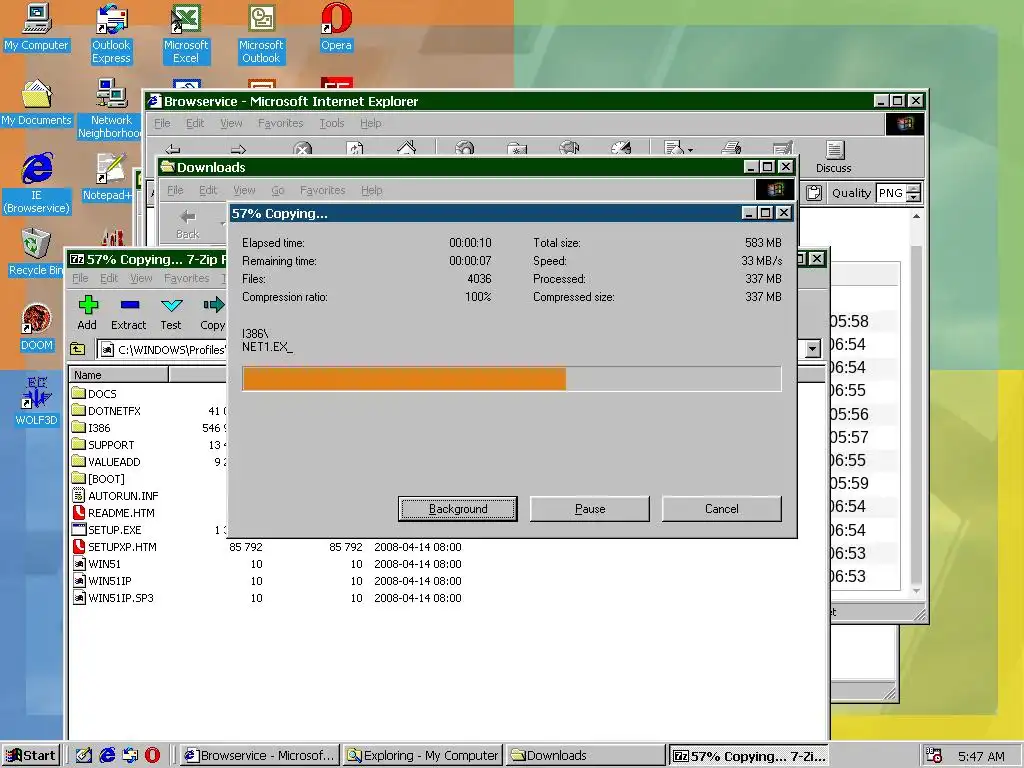Select README.HTM file in 7-Zip list

pos(113,513)
